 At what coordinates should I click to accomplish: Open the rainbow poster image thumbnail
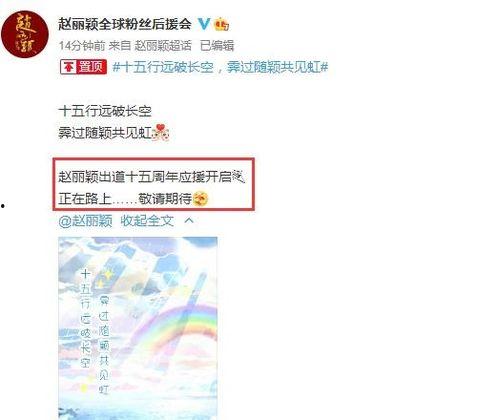138,328
